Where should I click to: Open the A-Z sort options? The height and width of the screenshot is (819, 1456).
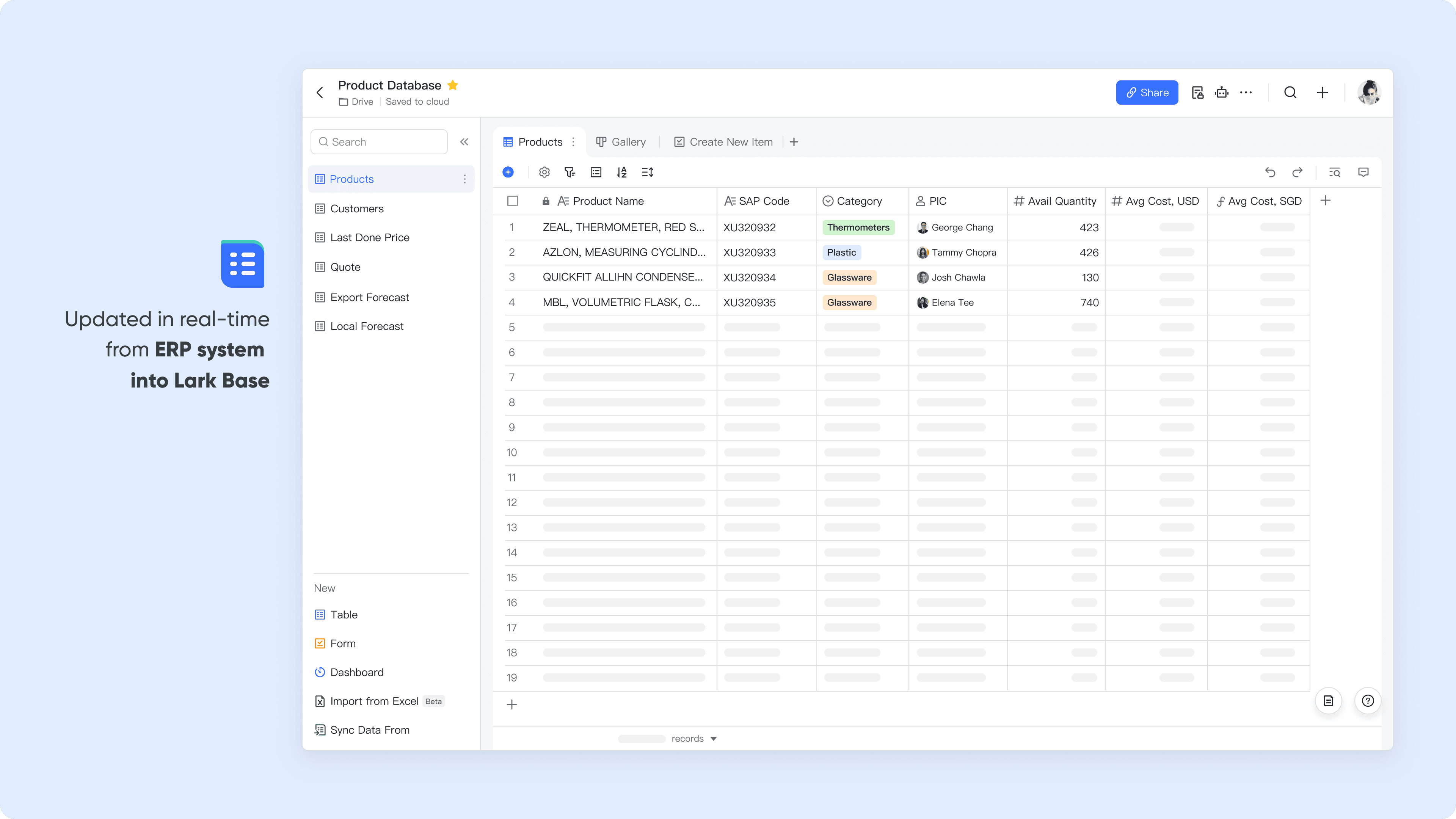[622, 173]
